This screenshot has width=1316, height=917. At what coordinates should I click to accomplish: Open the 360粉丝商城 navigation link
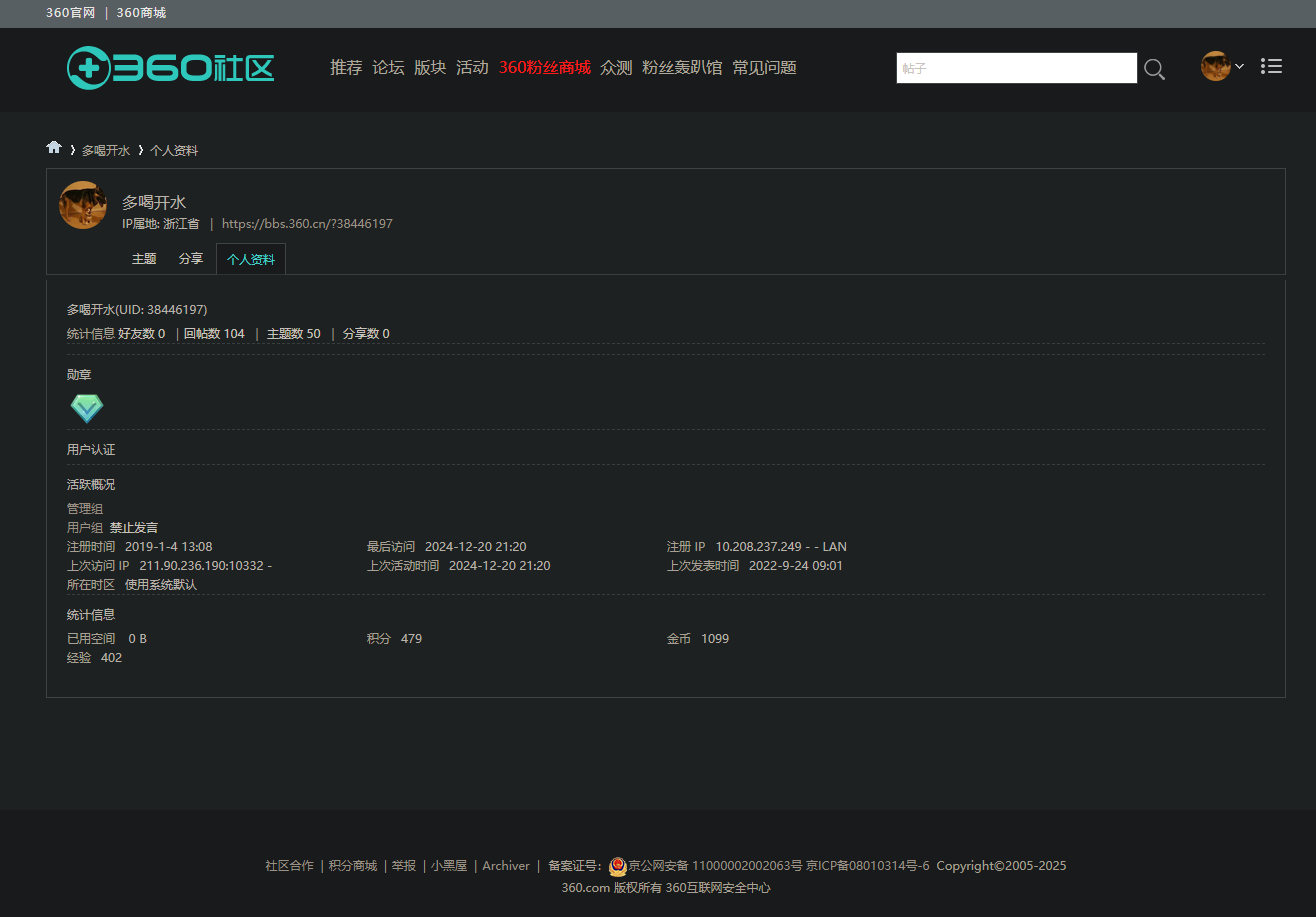544,68
